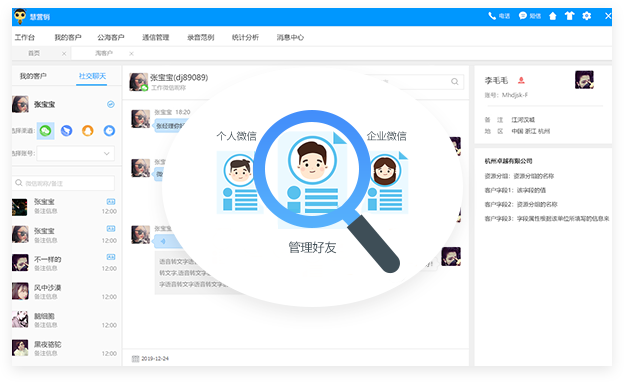This screenshot has width=624, height=382.
Task: Open settings via the gear icon
Action: [587, 16]
